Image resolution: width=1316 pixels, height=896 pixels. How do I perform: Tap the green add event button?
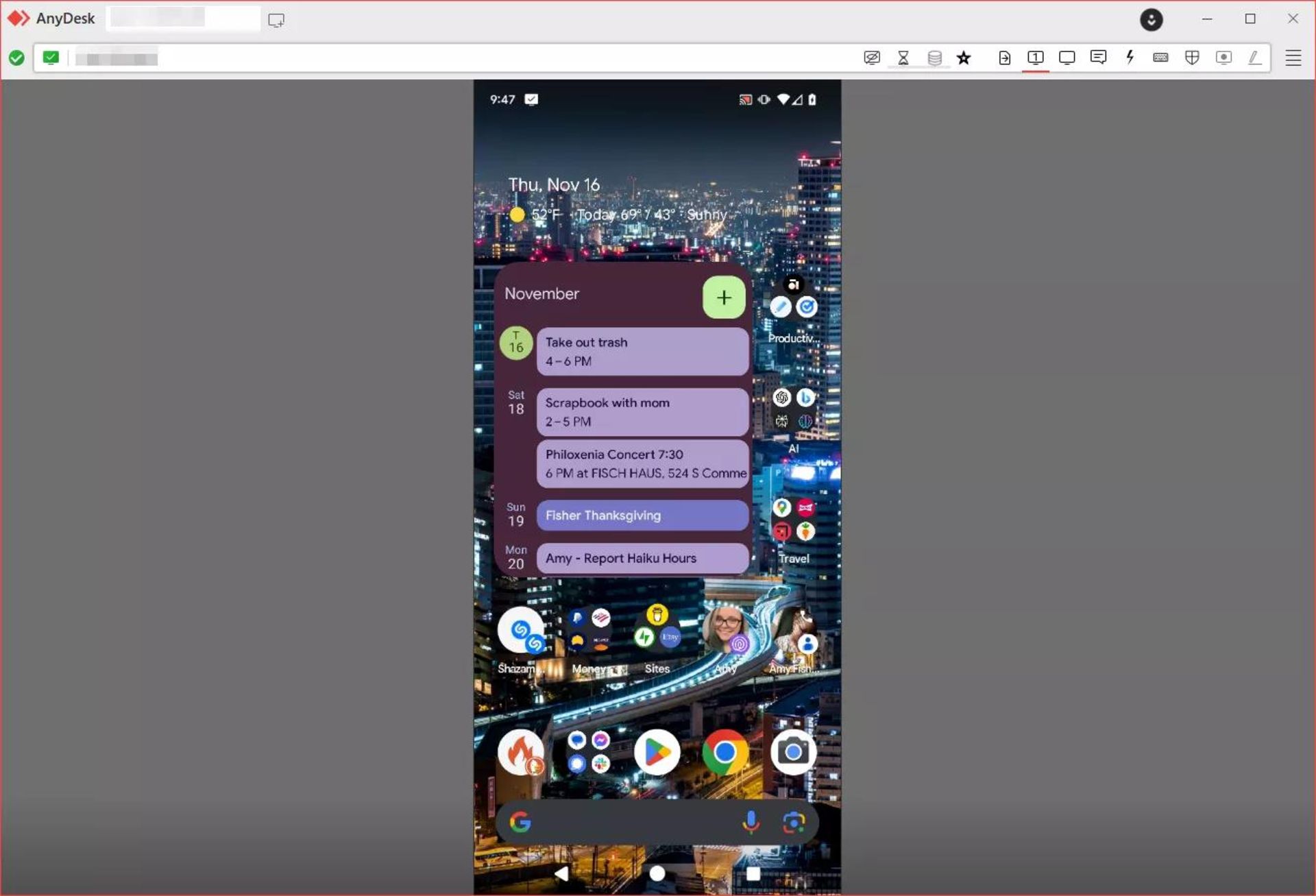pyautogui.click(x=724, y=298)
